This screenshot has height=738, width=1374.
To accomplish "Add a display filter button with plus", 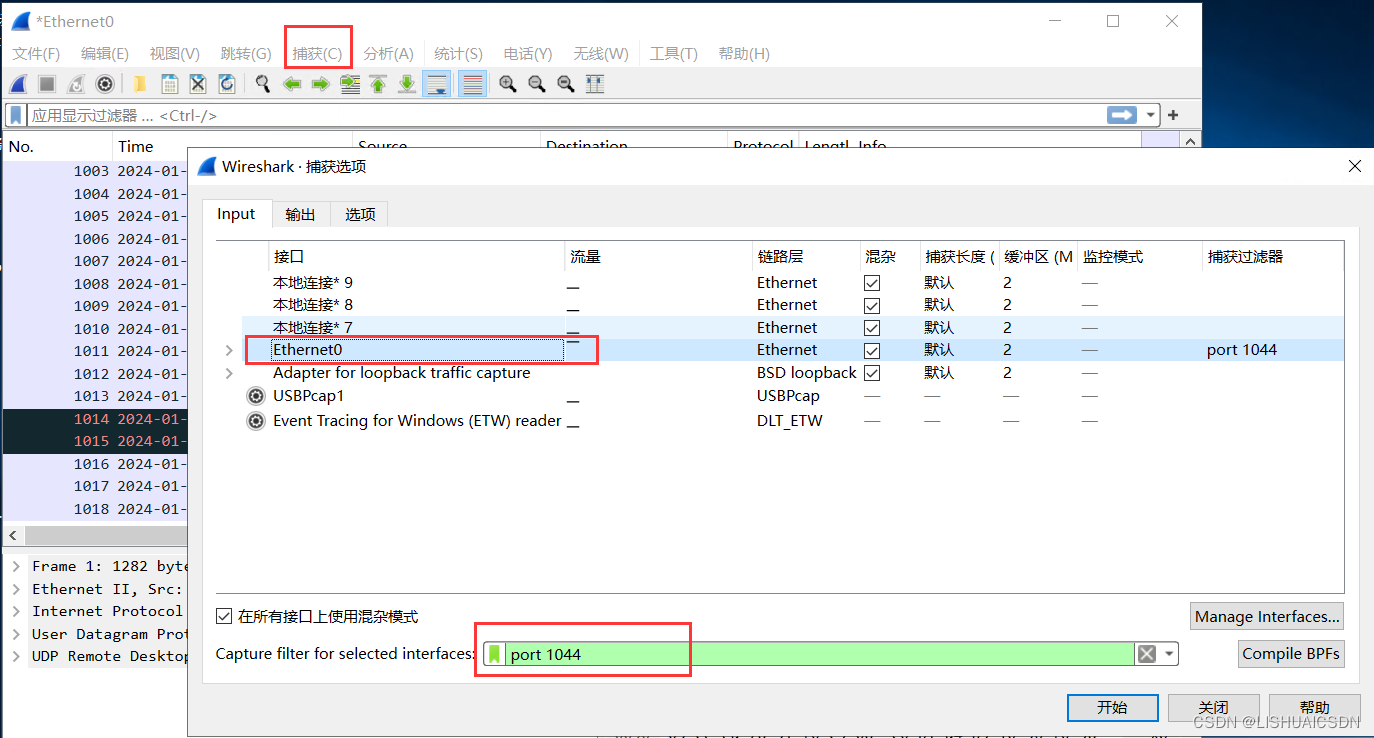I will click(x=1173, y=115).
